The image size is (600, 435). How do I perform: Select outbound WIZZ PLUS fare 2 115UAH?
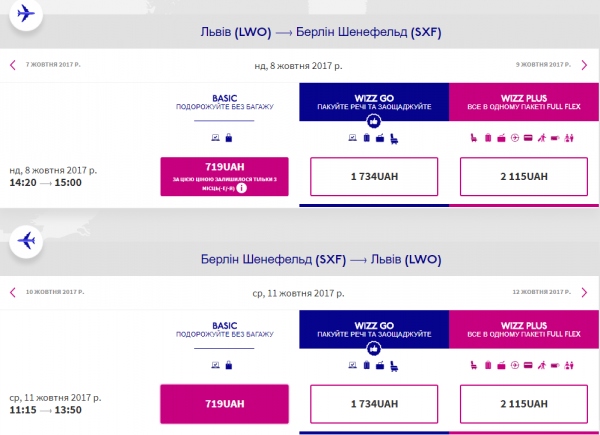[524, 176]
